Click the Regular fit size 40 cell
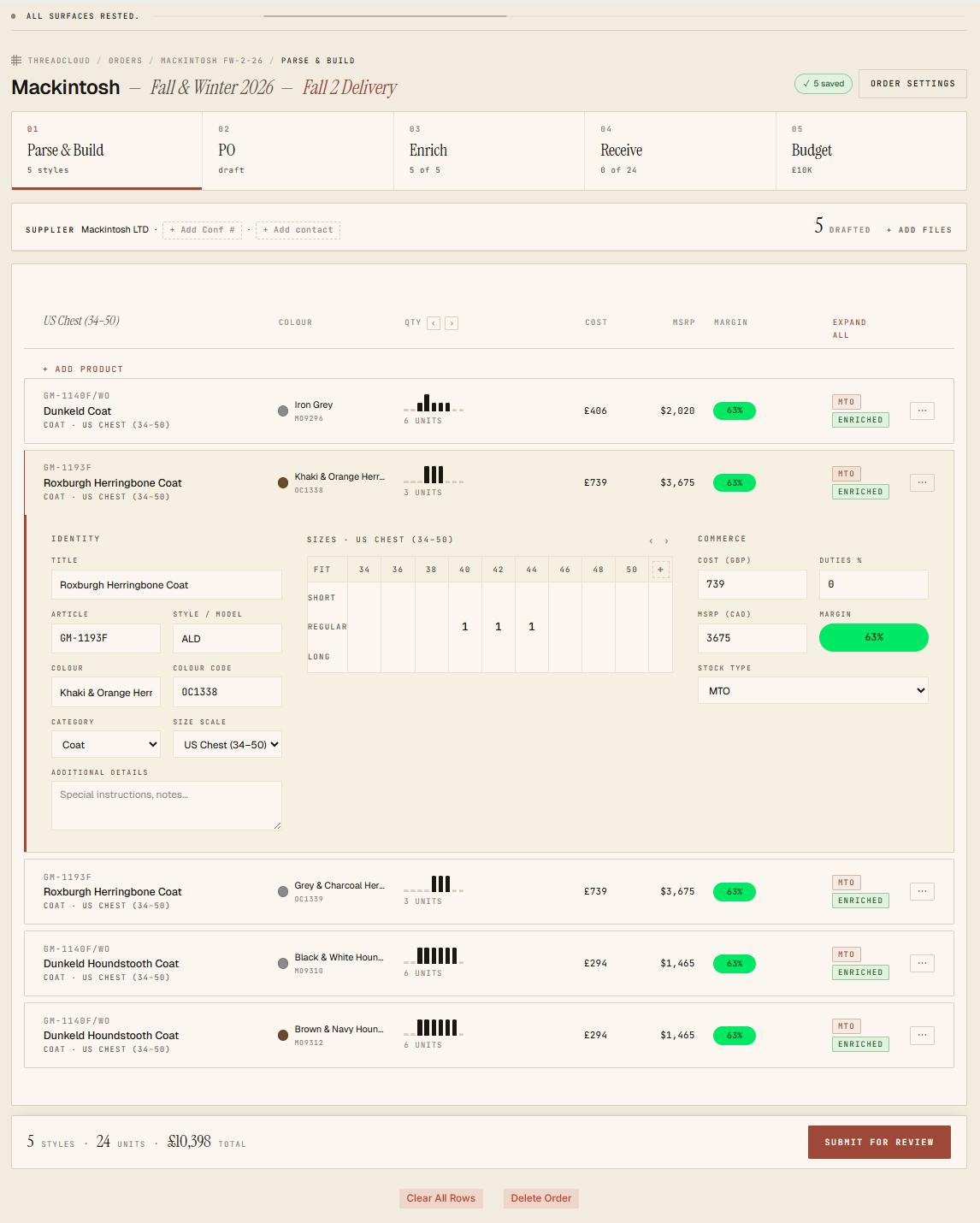Viewport: 980px width, 1223px height. pyautogui.click(x=465, y=627)
